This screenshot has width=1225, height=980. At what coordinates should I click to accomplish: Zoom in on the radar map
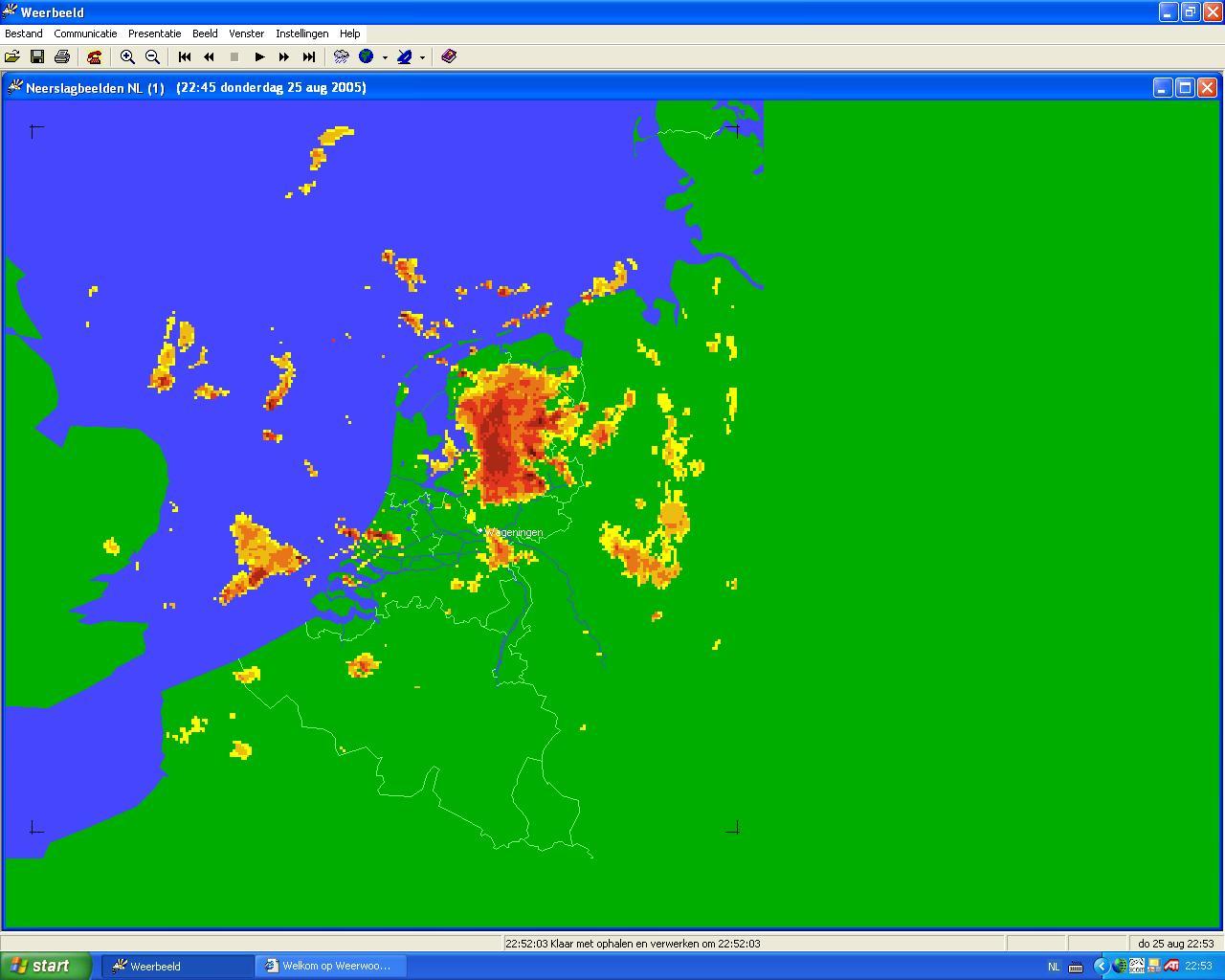[x=127, y=56]
